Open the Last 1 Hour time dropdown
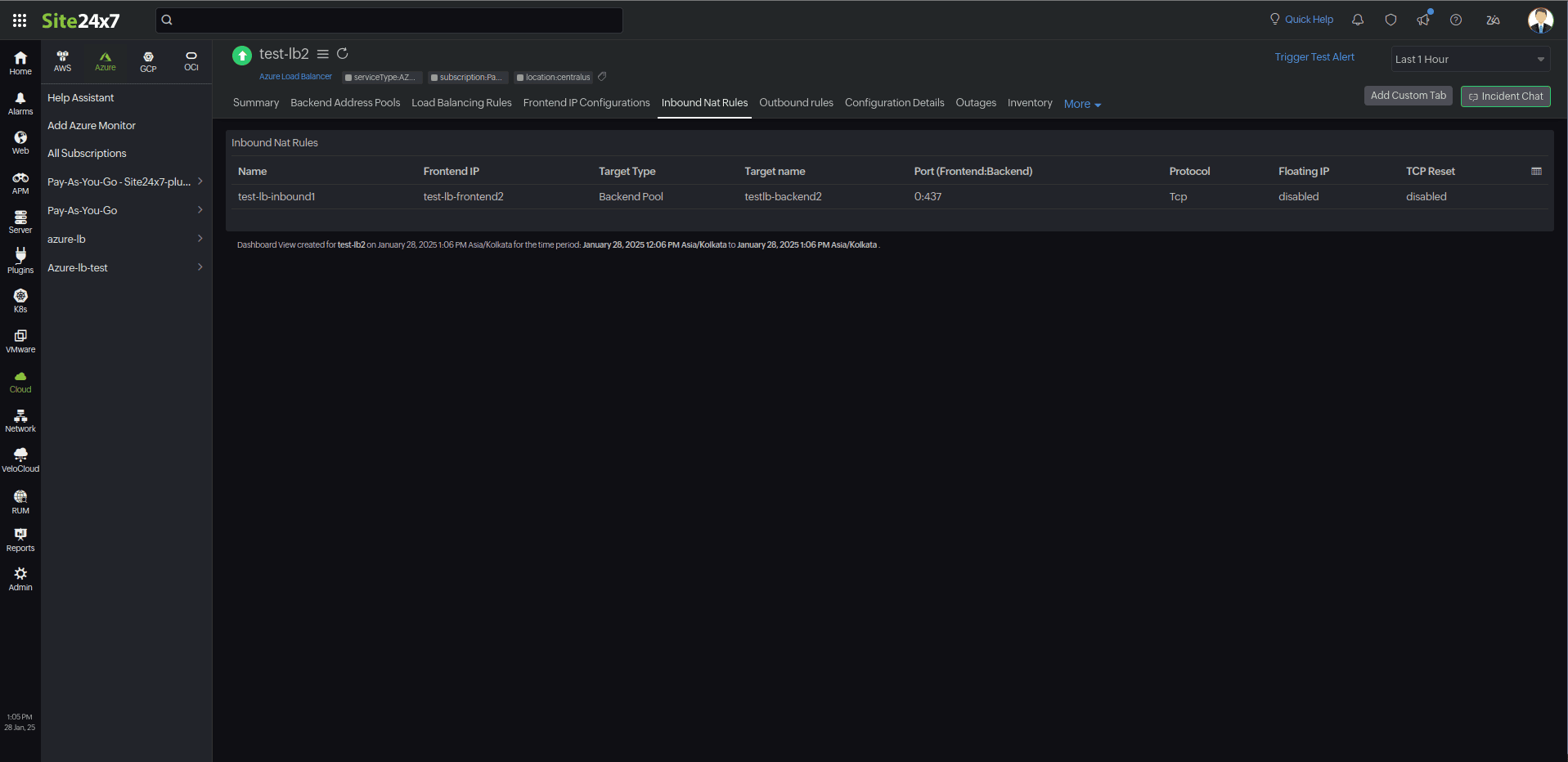Screen dimensions: 1568x762 pyautogui.click(x=1470, y=59)
